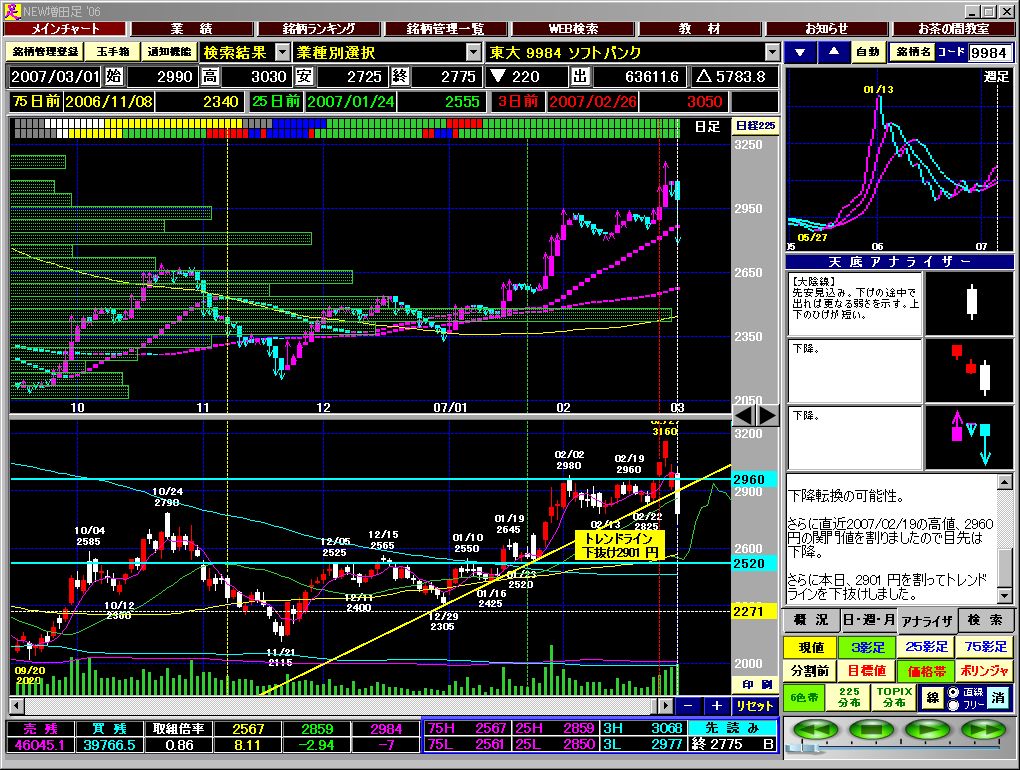Open the 検索結果 dropdown
The height and width of the screenshot is (770, 1020).
click(x=282, y=52)
